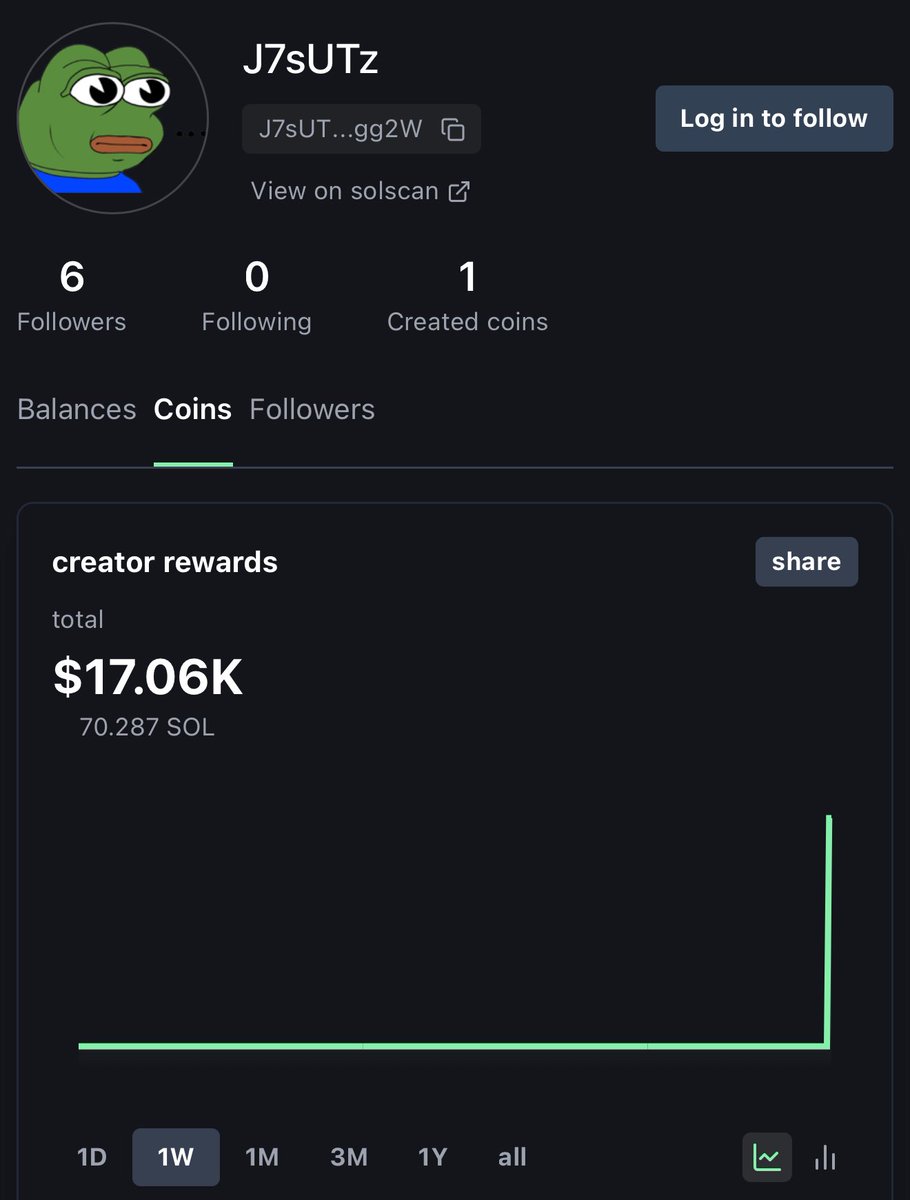Click the external link icon beside solscan
910x1200 pixels.
(x=459, y=191)
